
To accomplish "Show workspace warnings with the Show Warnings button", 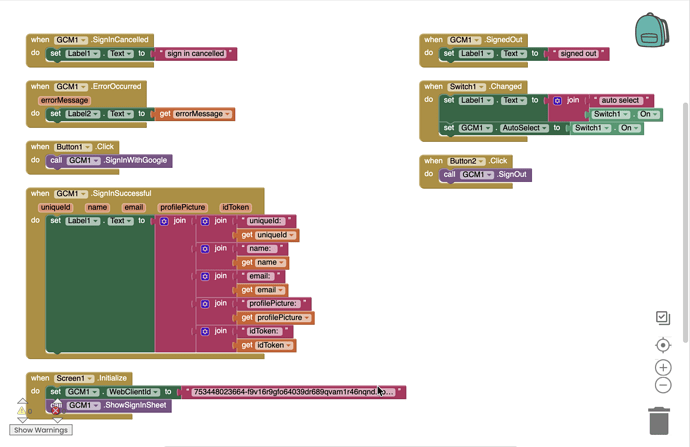I will 41,430.
